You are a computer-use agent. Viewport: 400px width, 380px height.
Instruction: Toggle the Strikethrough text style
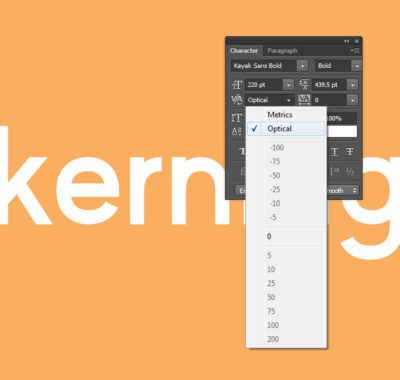(x=350, y=152)
